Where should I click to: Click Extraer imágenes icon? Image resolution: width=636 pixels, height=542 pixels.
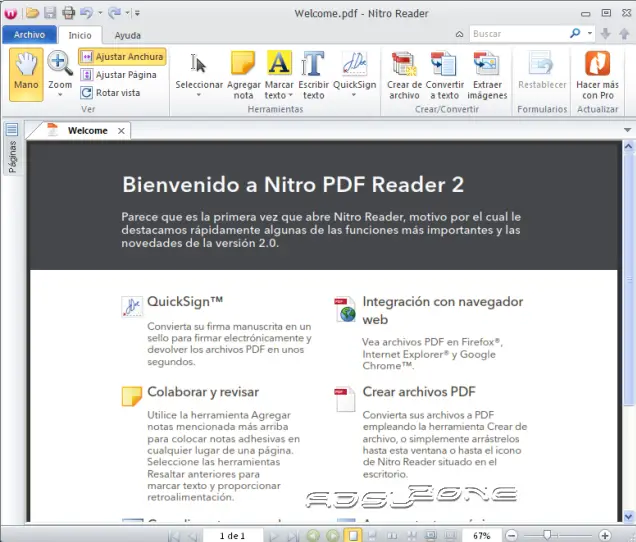(x=487, y=64)
